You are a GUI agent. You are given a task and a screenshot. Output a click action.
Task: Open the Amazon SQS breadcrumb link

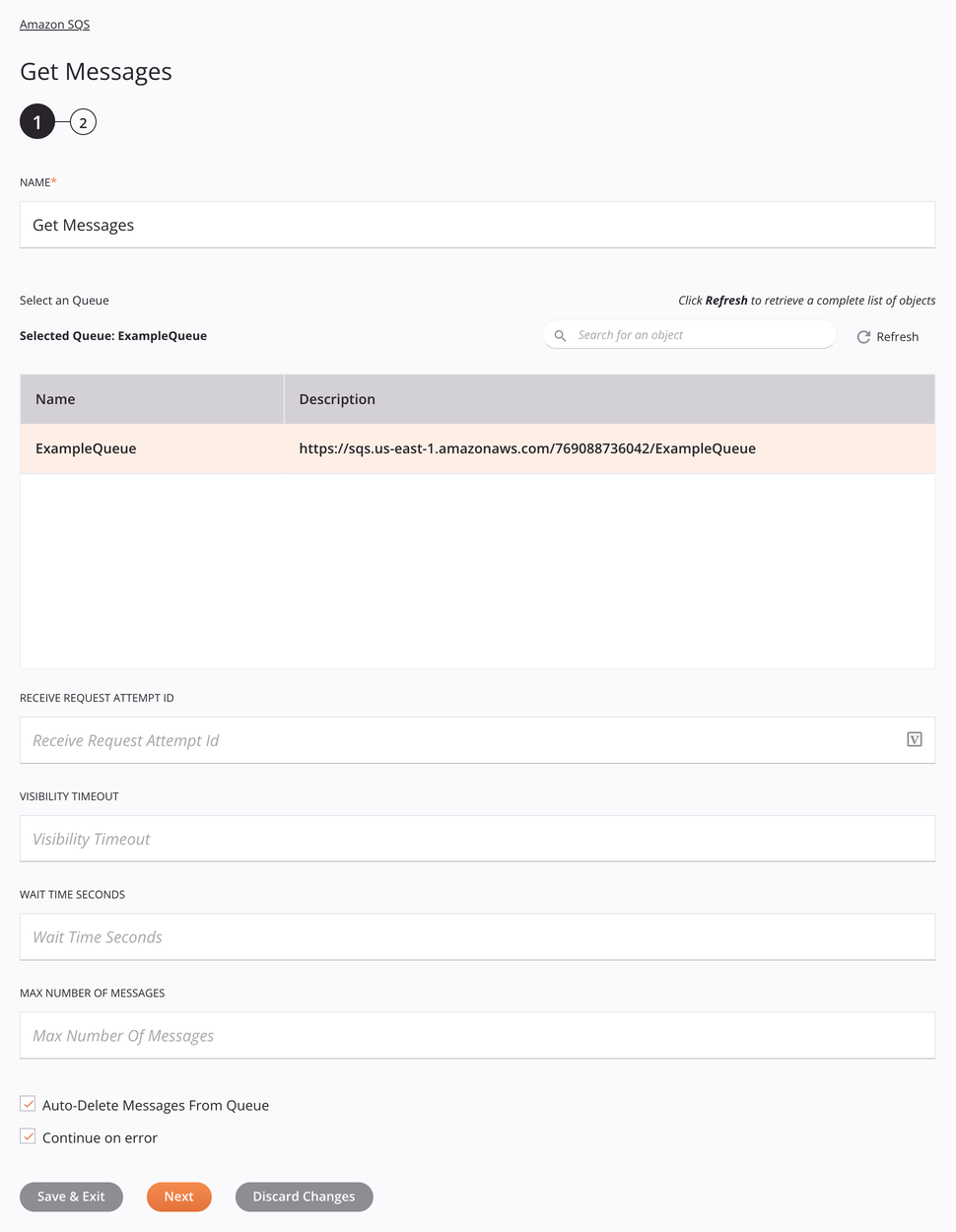54,25
